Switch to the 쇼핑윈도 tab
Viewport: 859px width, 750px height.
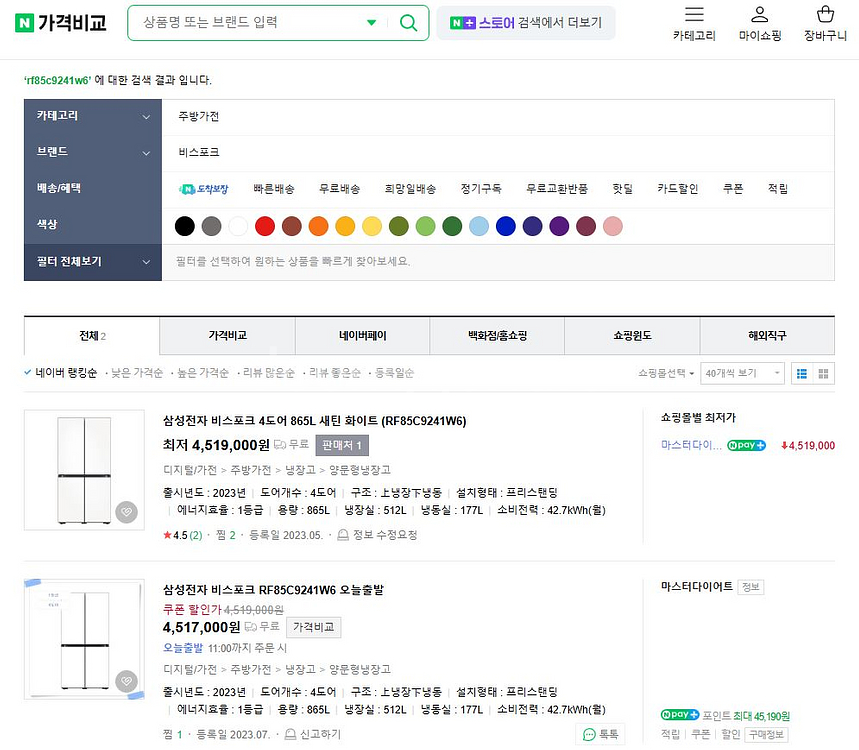click(x=632, y=336)
